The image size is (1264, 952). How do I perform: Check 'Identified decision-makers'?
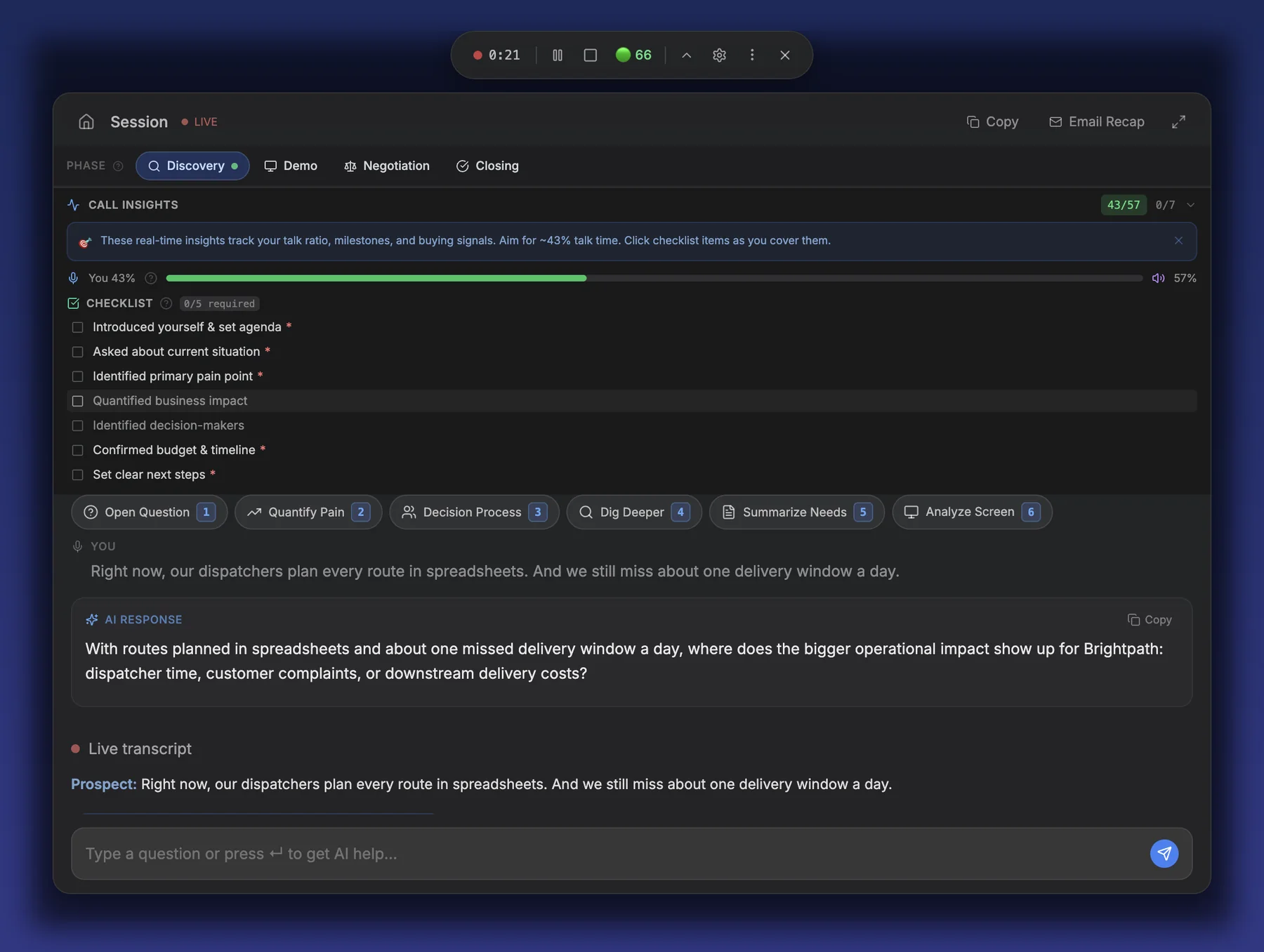click(x=77, y=425)
